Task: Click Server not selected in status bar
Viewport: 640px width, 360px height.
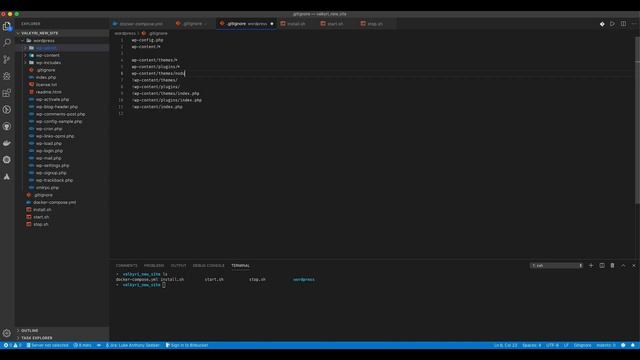Action: pos(47,345)
